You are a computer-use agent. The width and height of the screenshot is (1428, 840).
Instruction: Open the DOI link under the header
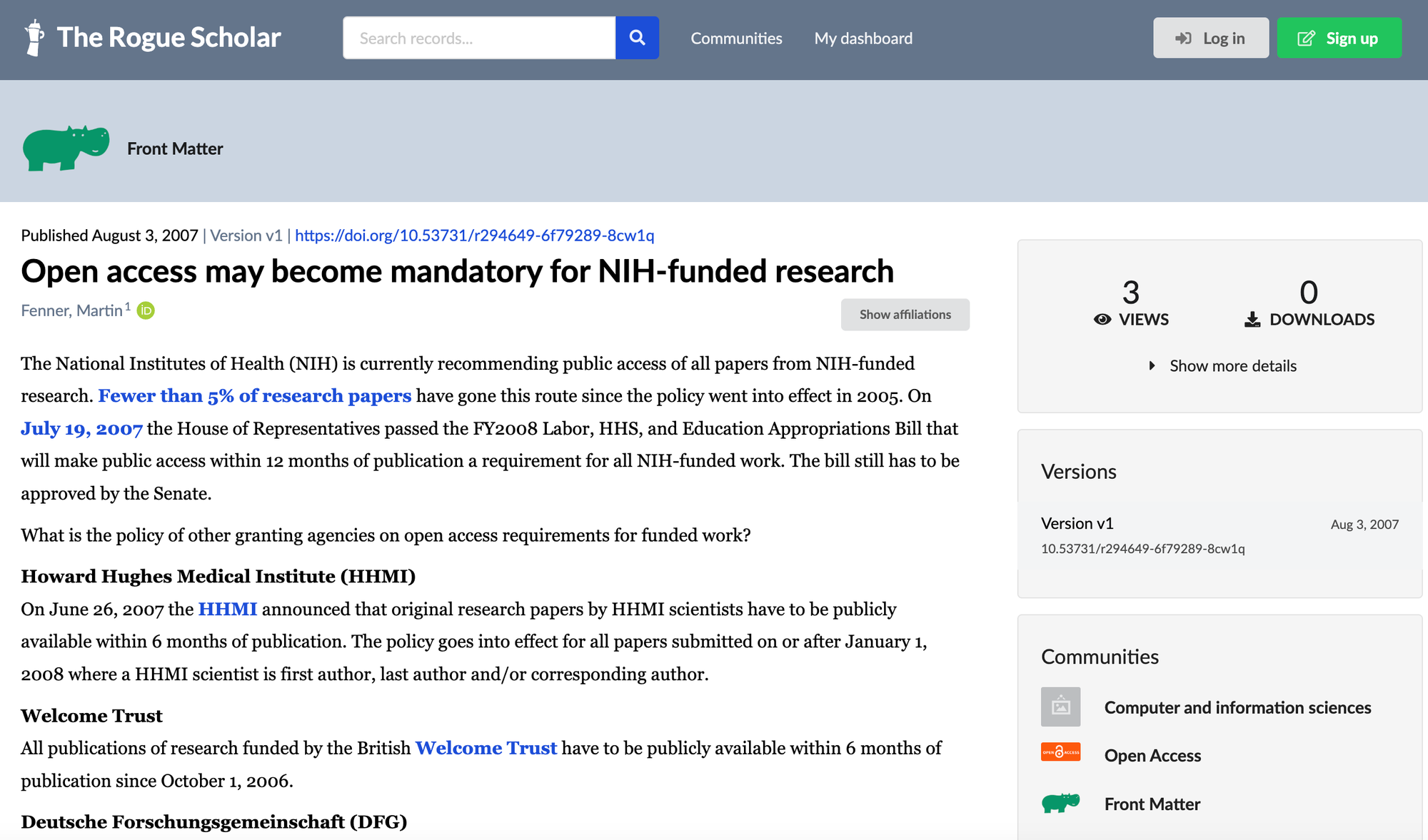(x=474, y=236)
